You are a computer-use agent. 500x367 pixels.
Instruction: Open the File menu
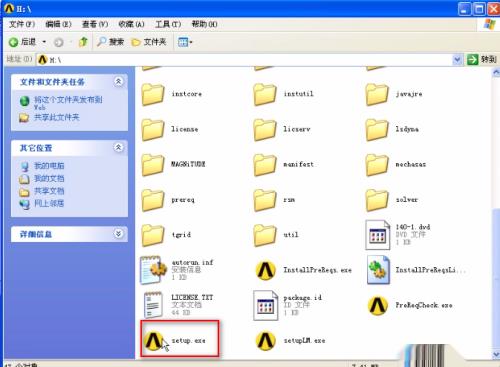coord(22,24)
